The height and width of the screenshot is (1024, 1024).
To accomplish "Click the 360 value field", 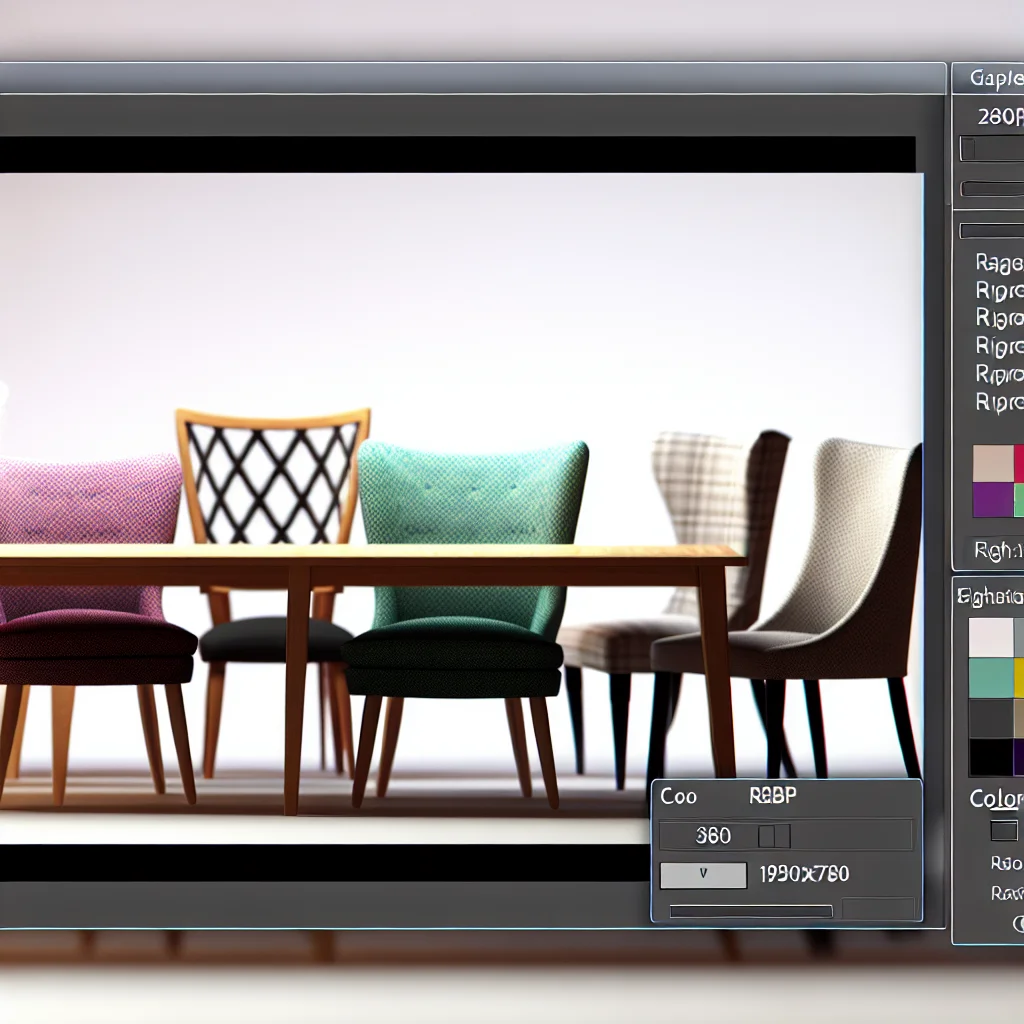I will (712, 836).
